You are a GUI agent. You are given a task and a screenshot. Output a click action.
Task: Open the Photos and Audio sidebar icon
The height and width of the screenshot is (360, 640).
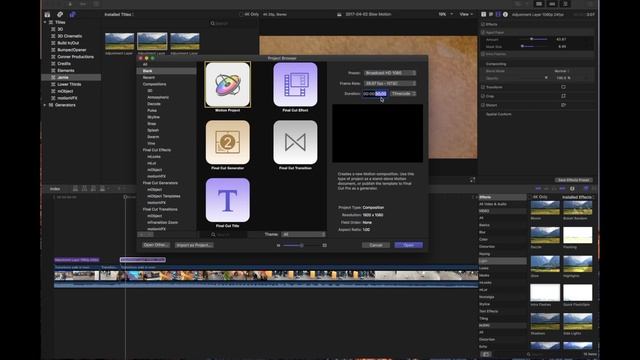tap(60, 14)
